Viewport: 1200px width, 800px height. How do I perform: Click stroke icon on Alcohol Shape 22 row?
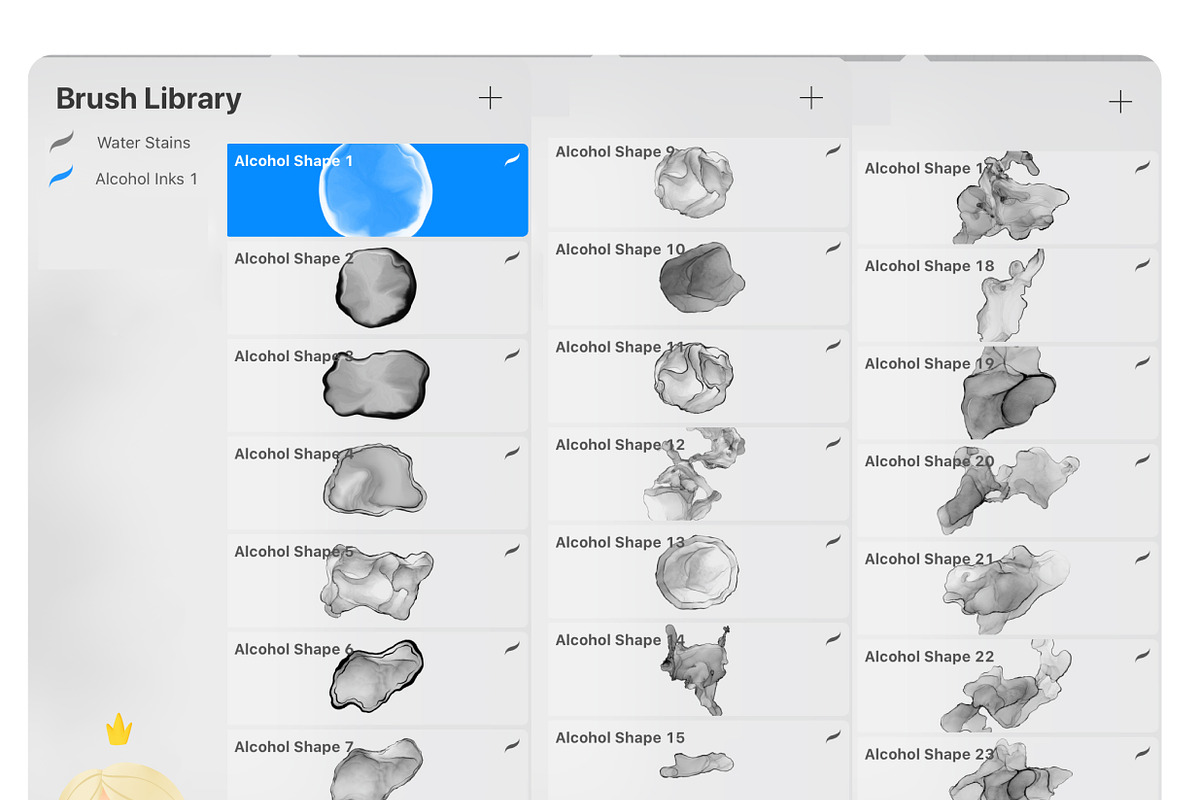click(1142, 656)
